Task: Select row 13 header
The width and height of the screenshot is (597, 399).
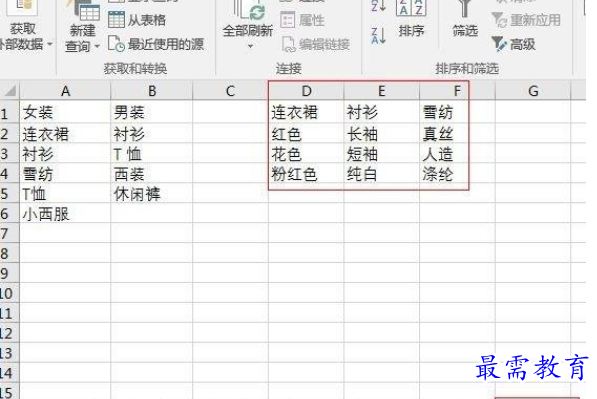Action: click(x=9, y=353)
